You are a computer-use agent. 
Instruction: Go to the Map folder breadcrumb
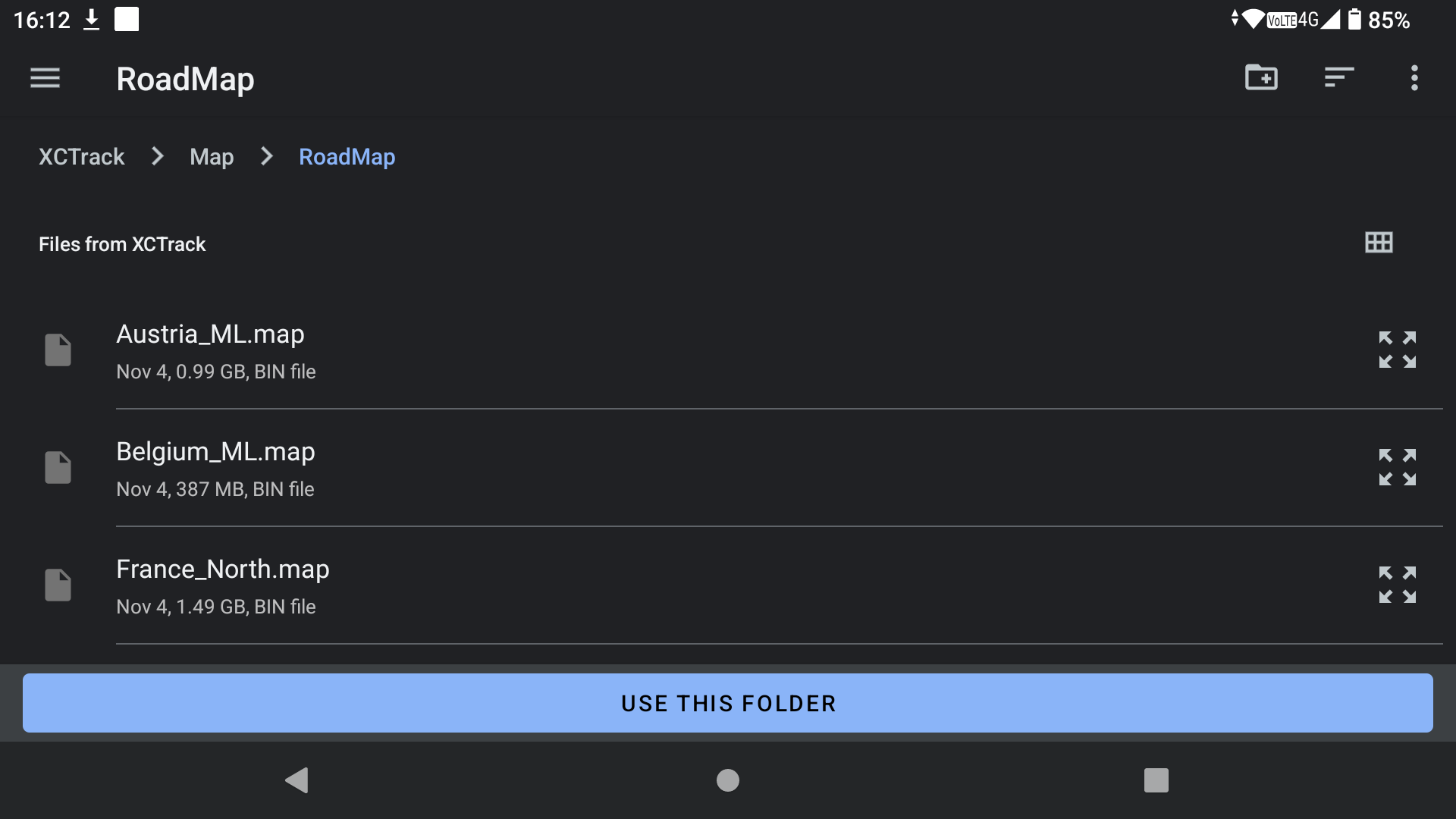coord(212,157)
